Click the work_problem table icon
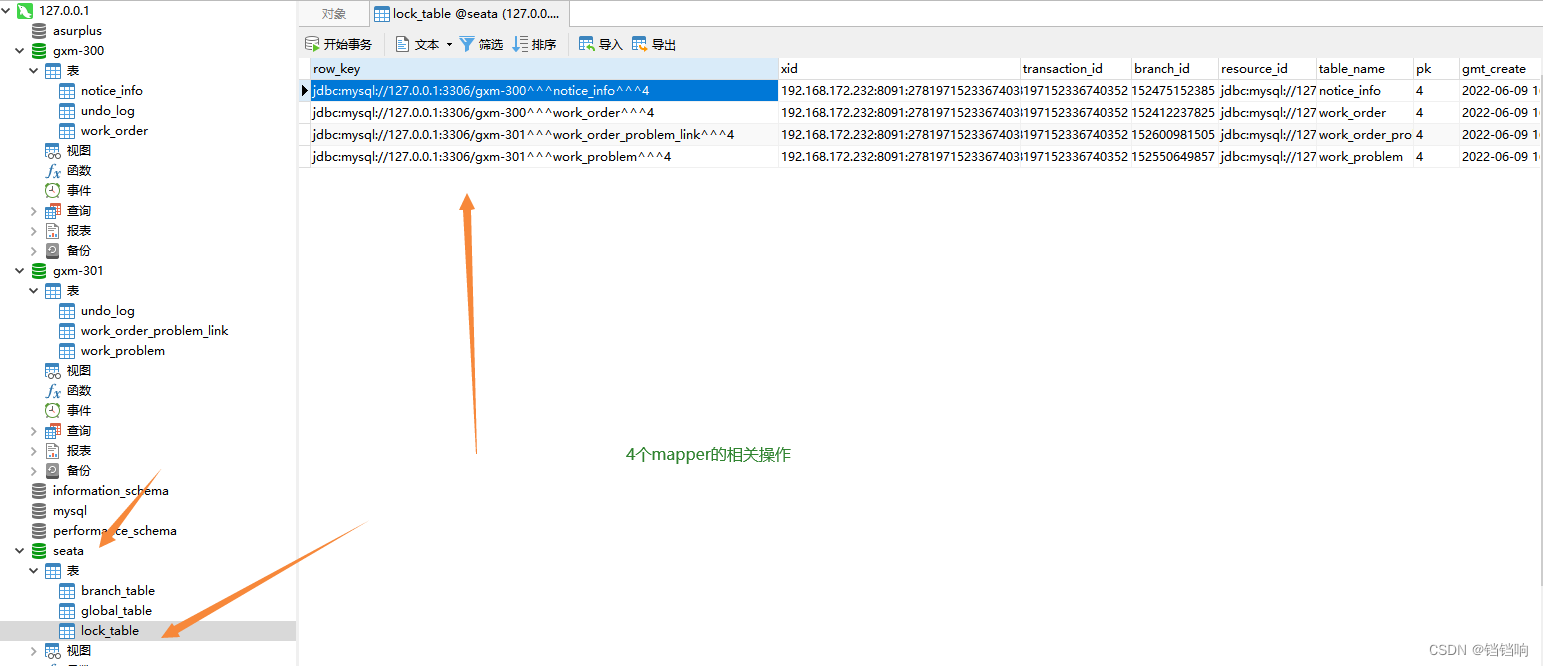Screen dimensions: 1543x666 tap(67, 351)
